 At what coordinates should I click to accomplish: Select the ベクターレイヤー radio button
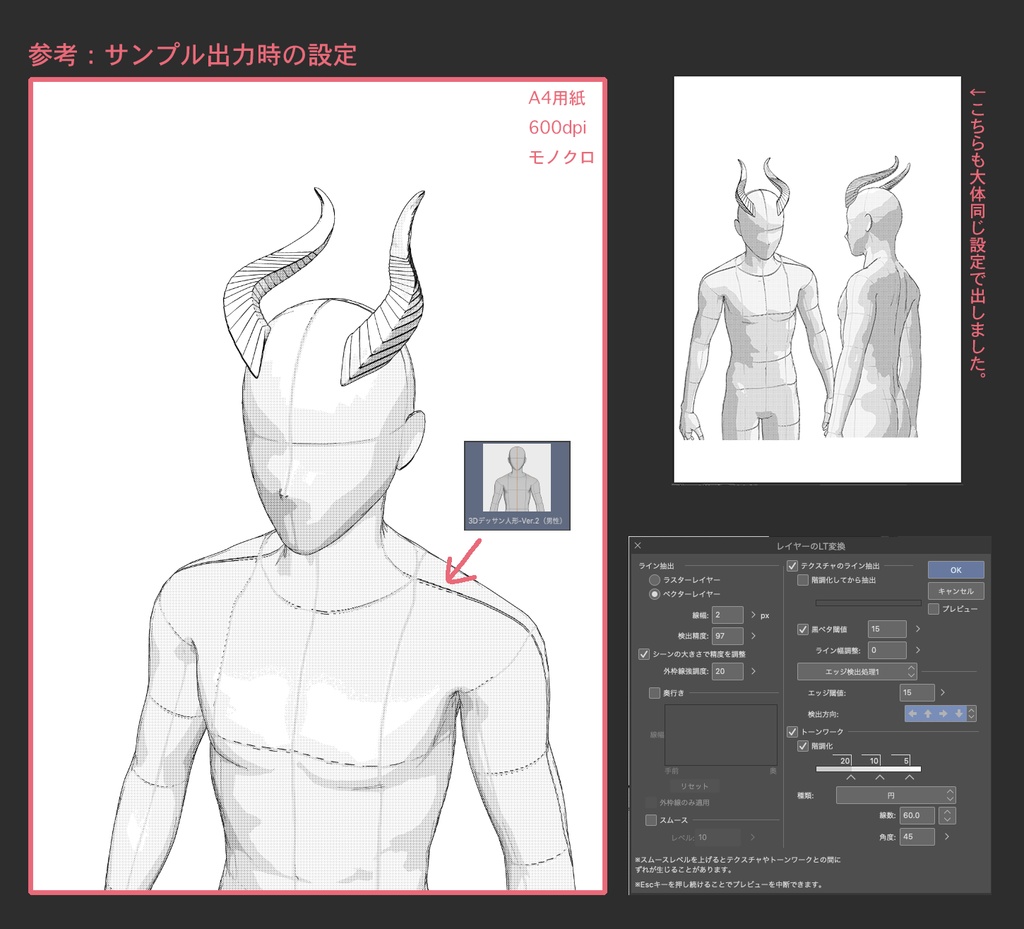point(654,594)
